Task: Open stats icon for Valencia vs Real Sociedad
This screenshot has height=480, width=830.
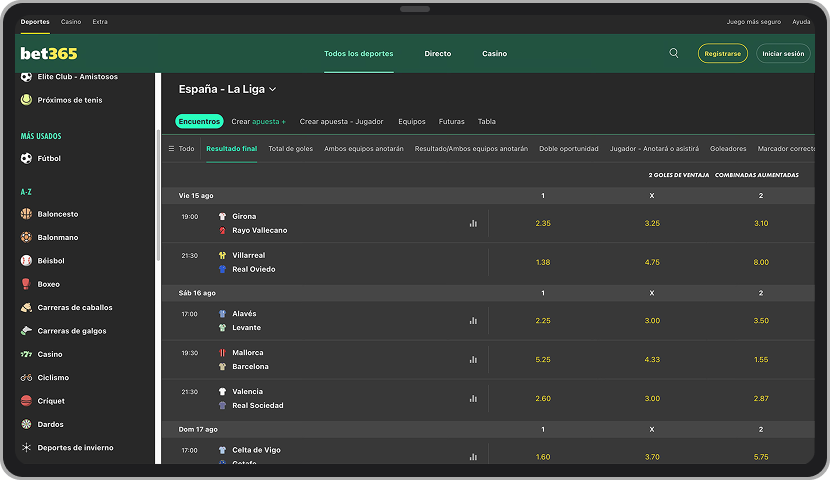Action: (x=473, y=399)
